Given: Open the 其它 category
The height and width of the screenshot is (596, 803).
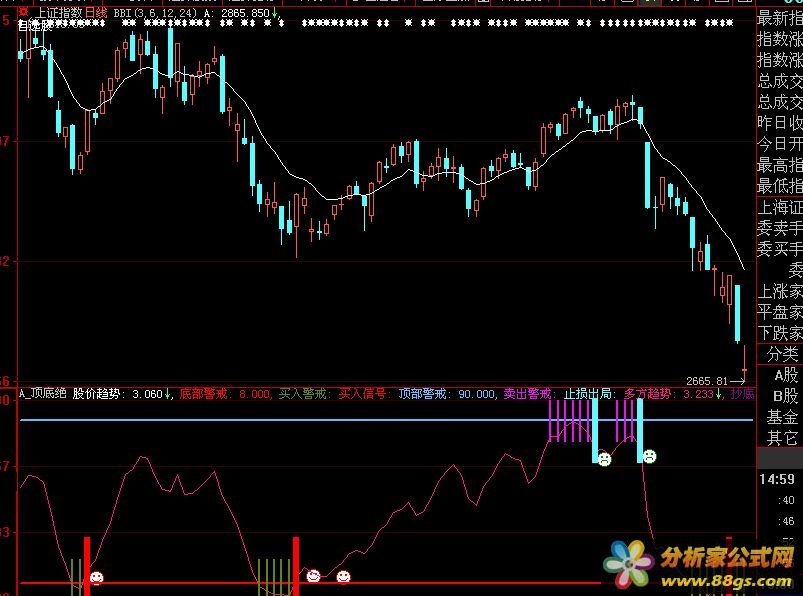Looking at the screenshot, I should (x=780, y=438).
